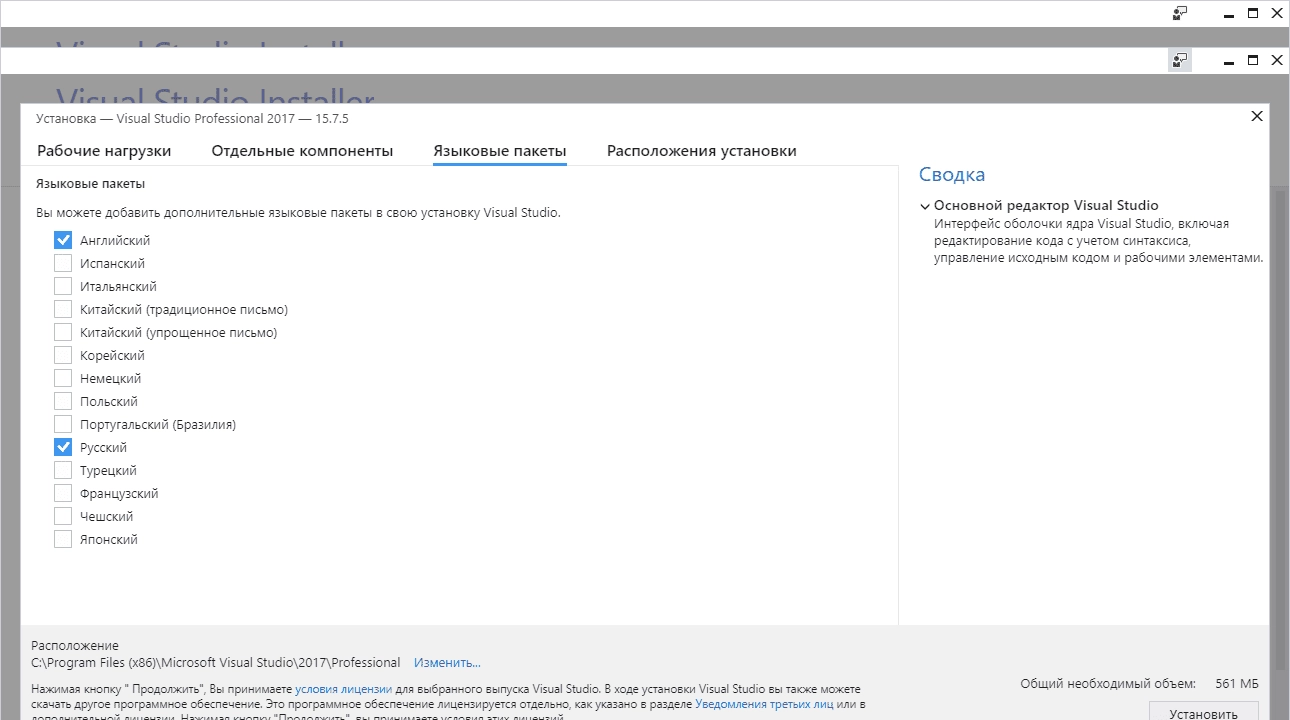Image resolution: width=1290 pixels, height=720 pixels.
Task: Check Португальский (Бразилия) checkbox
Action: tap(63, 424)
